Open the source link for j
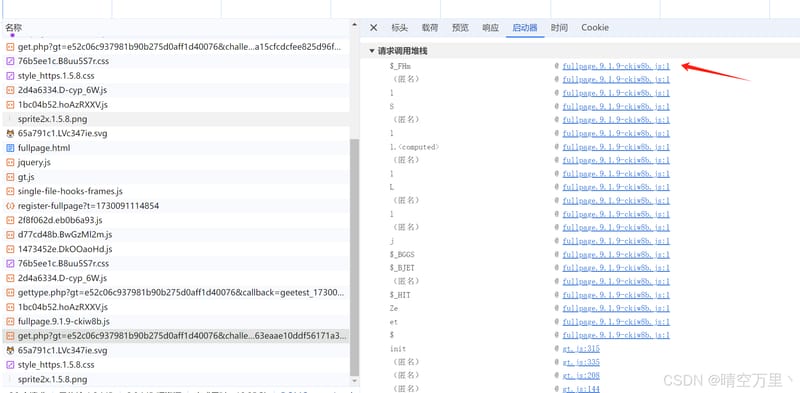800x393 pixels. pos(616,241)
